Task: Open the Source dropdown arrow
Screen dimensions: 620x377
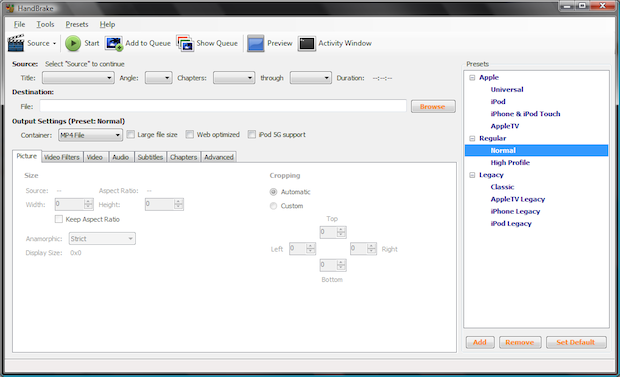Action: (x=55, y=44)
